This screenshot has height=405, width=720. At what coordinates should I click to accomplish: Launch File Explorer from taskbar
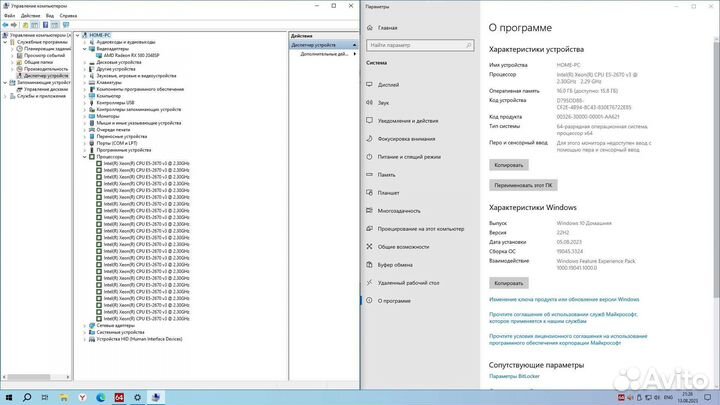[x=63, y=397]
